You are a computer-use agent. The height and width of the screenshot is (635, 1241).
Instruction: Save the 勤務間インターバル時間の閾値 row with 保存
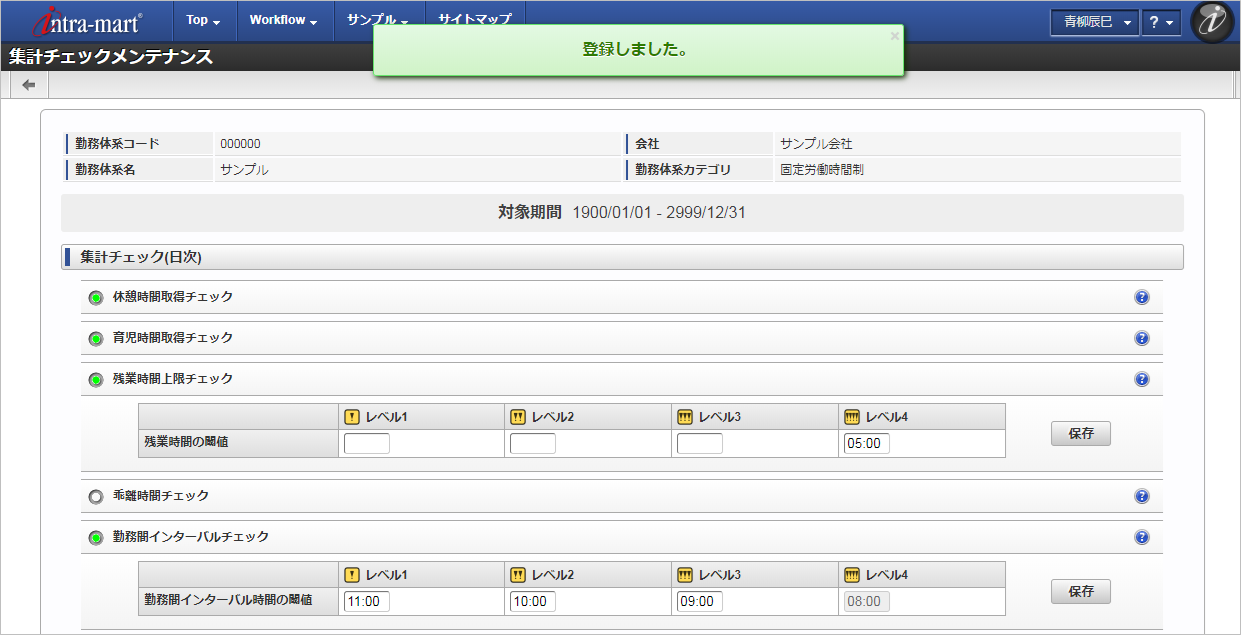[x=1081, y=591]
